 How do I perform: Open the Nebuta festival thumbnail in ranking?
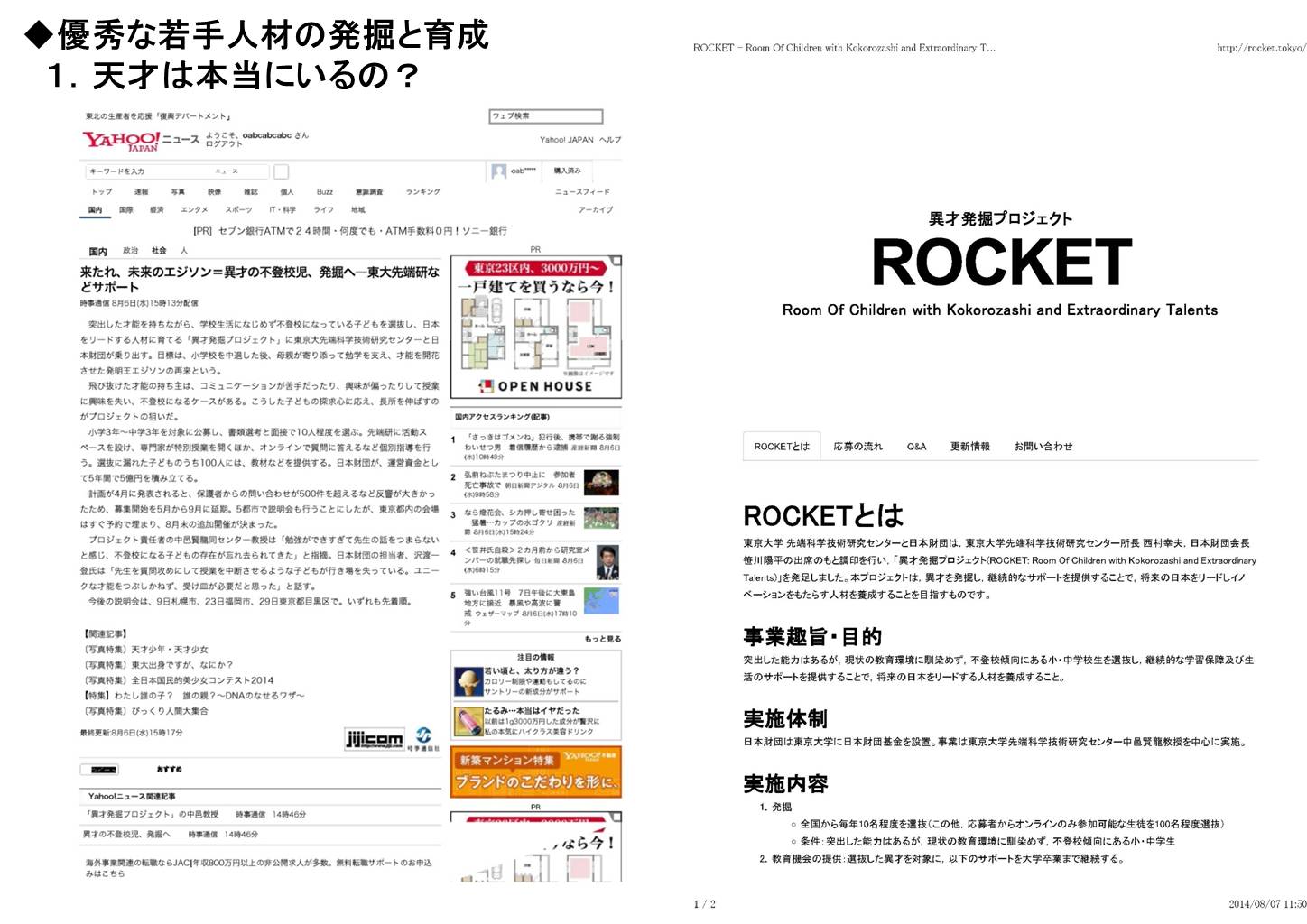pos(601,483)
